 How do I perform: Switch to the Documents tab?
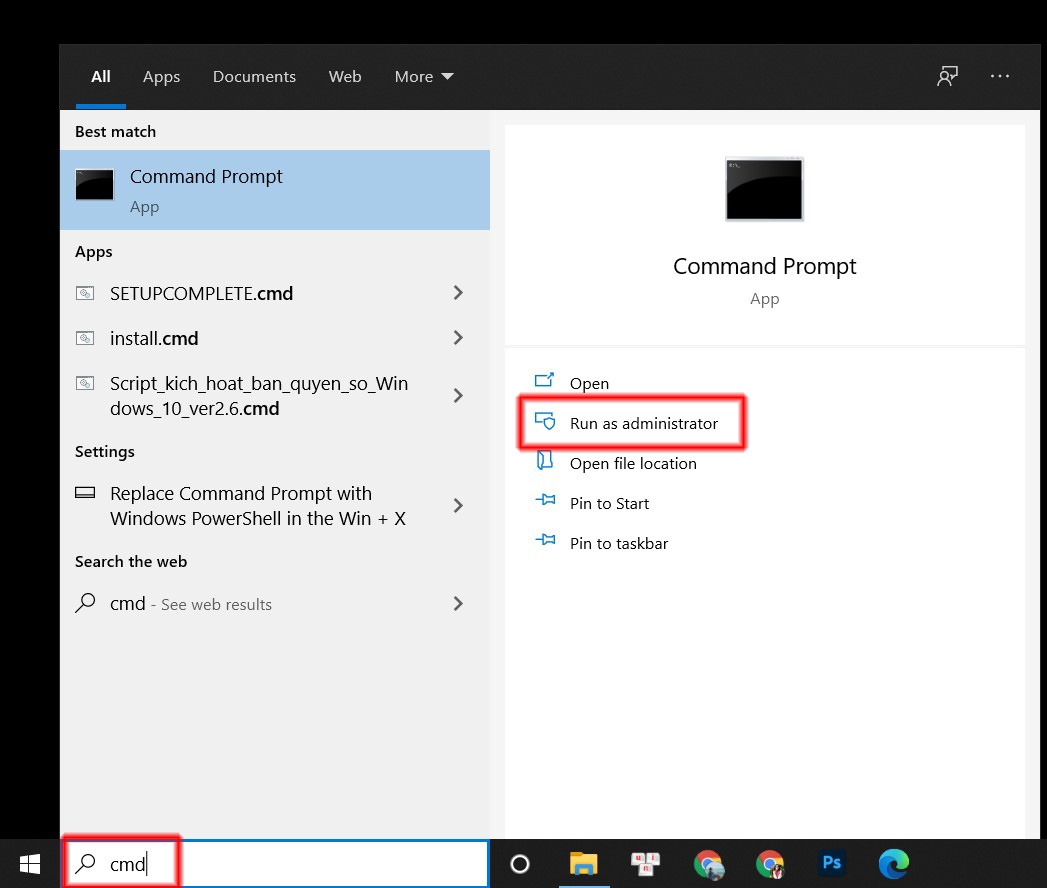tap(254, 77)
